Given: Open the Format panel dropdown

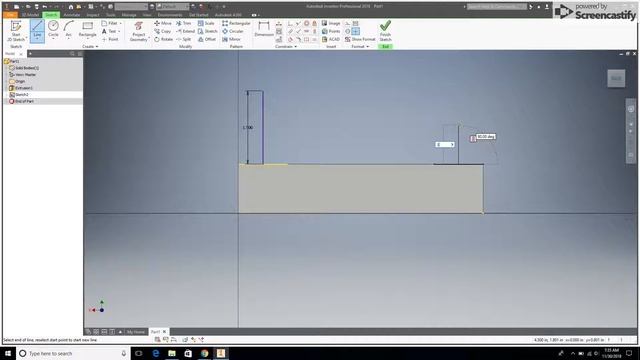Looking at the screenshot, I should [x=360, y=47].
